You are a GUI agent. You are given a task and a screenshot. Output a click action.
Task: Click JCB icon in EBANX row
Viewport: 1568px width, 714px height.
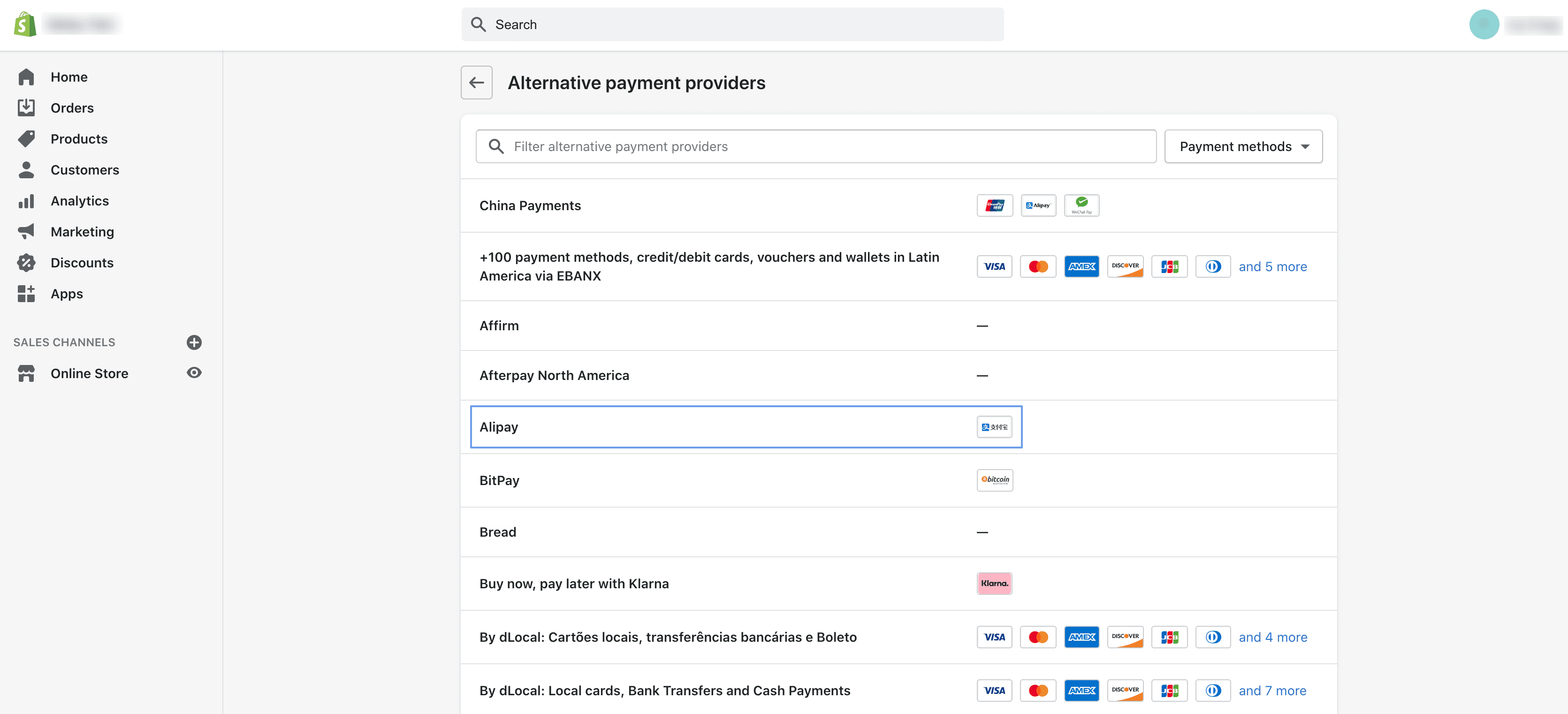pyautogui.click(x=1169, y=266)
